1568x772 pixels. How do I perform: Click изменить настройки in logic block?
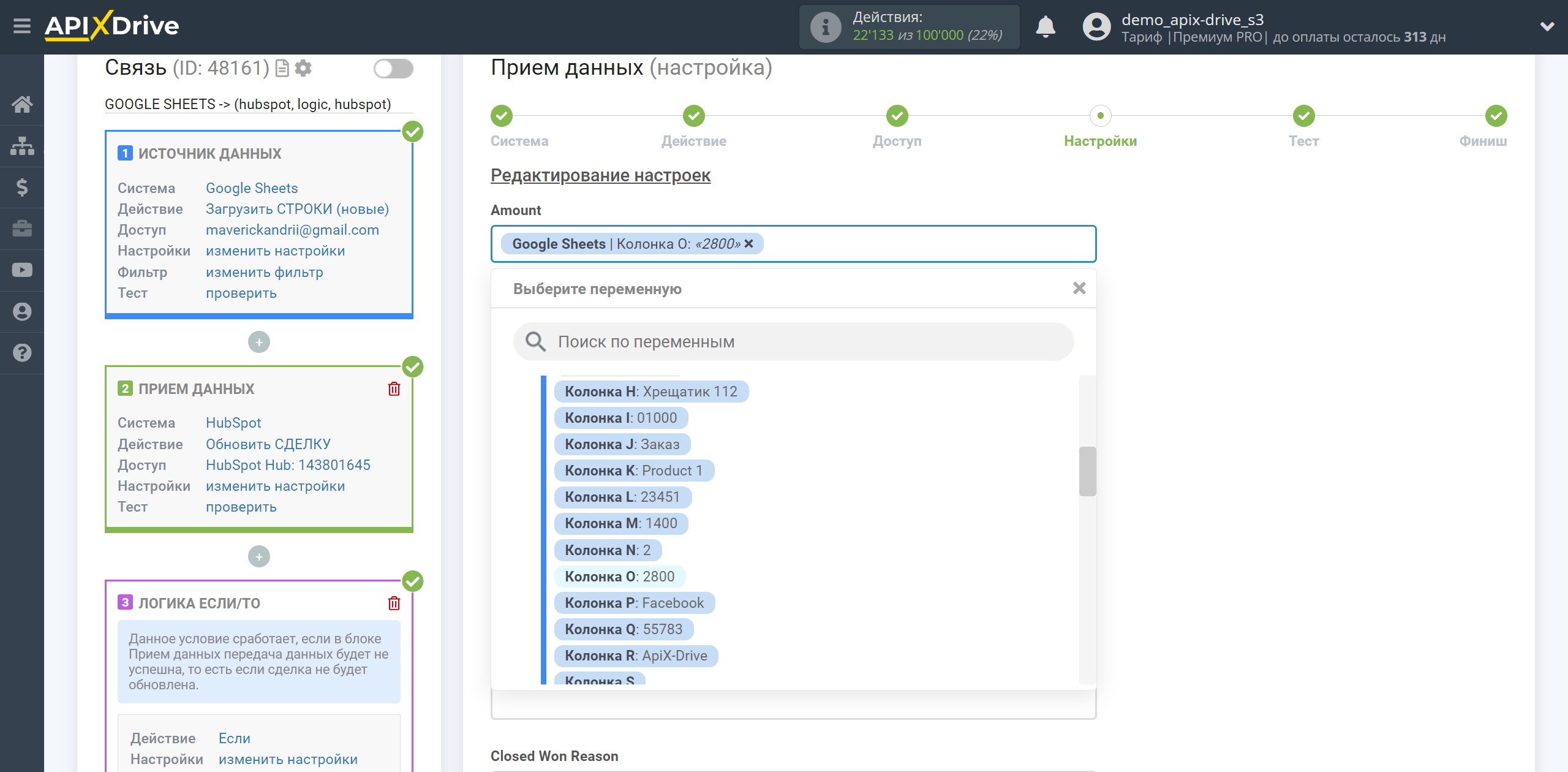(x=288, y=759)
